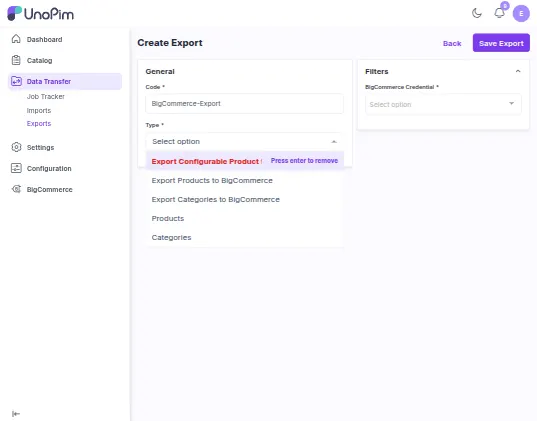The image size is (537, 421).
Task: Click Save Export button
Action: tap(501, 43)
